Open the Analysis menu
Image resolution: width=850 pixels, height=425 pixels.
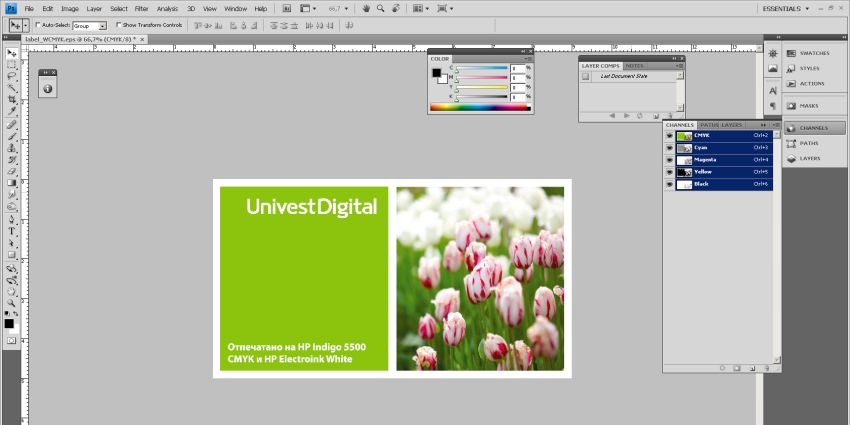(x=168, y=9)
